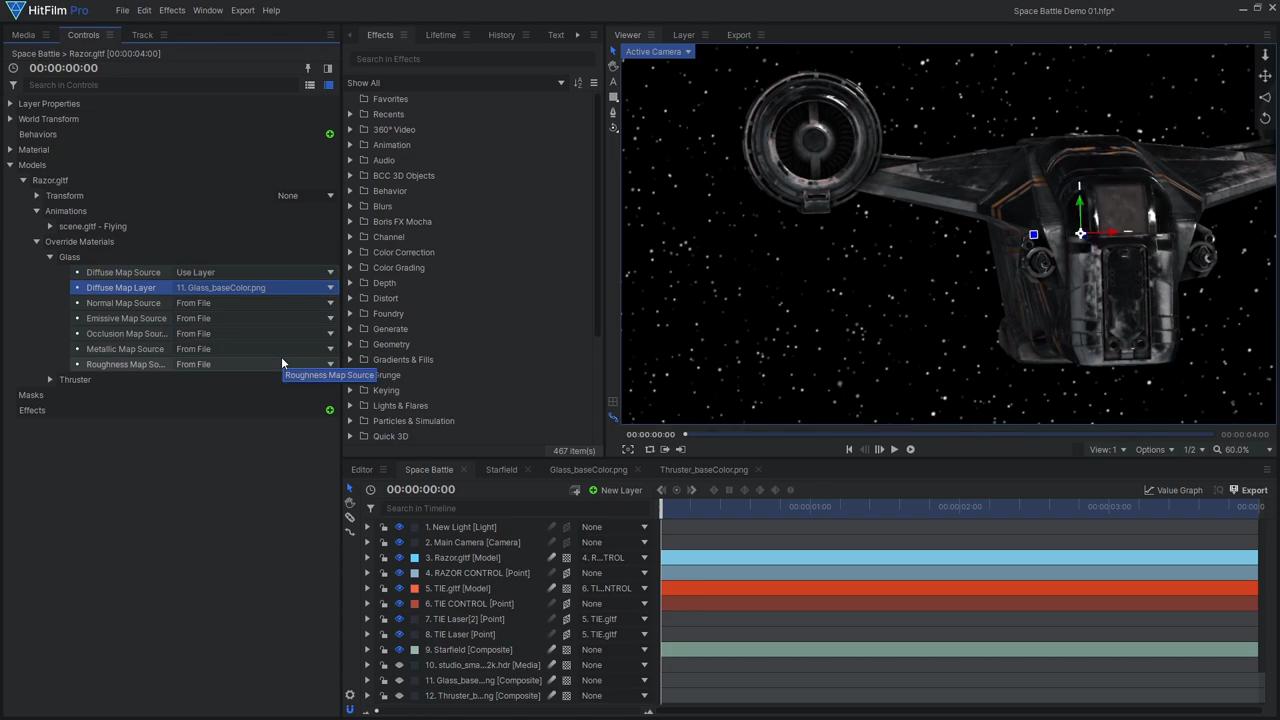Show the Glass_base composite layer
The height and width of the screenshot is (720, 1280).
[x=399, y=680]
